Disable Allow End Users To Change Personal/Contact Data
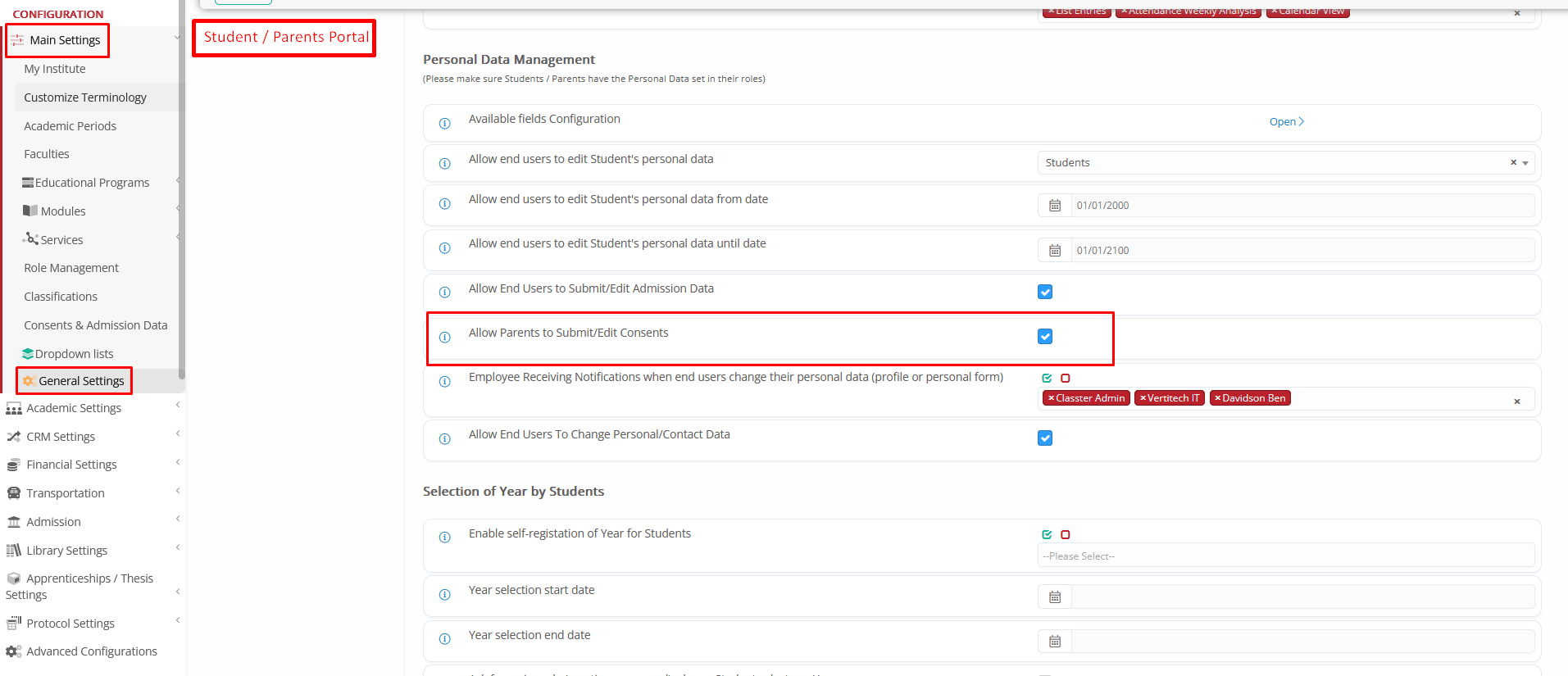Image resolution: width=1568 pixels, height=676 pixels. click(x=1045, y=438)
